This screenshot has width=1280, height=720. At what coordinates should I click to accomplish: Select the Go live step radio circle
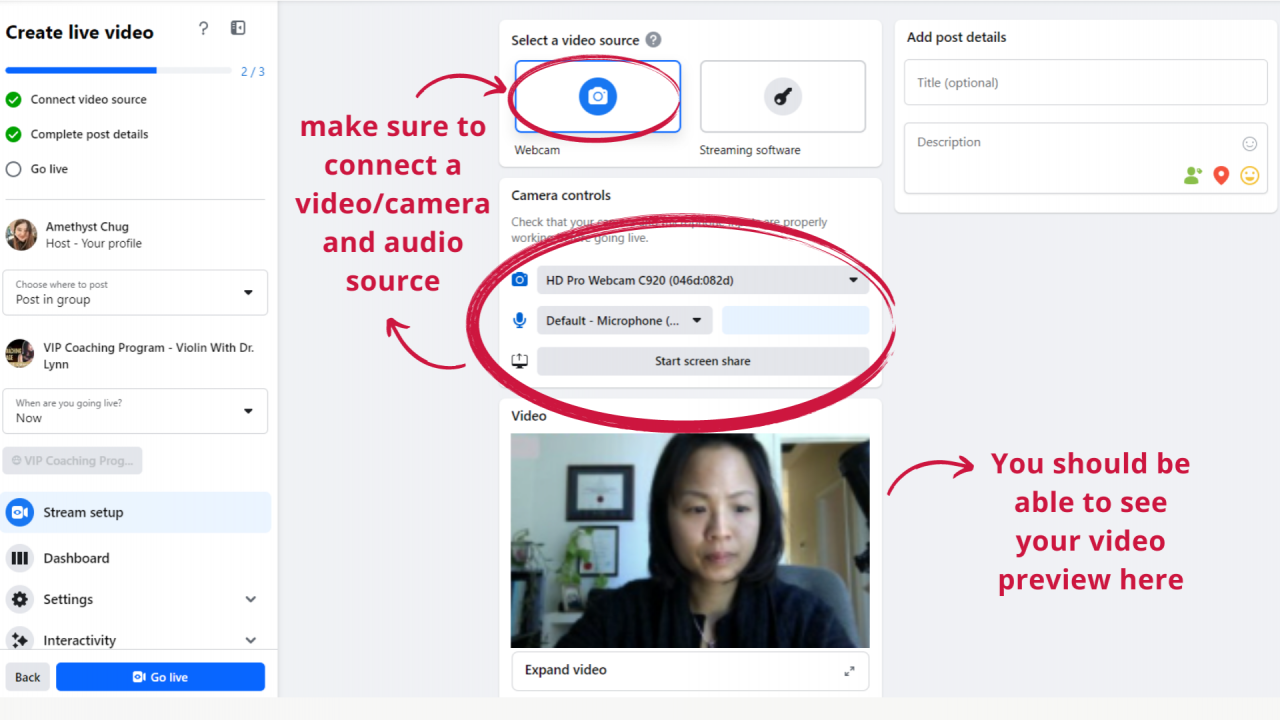pyautogui.click(x=14, y=169)
